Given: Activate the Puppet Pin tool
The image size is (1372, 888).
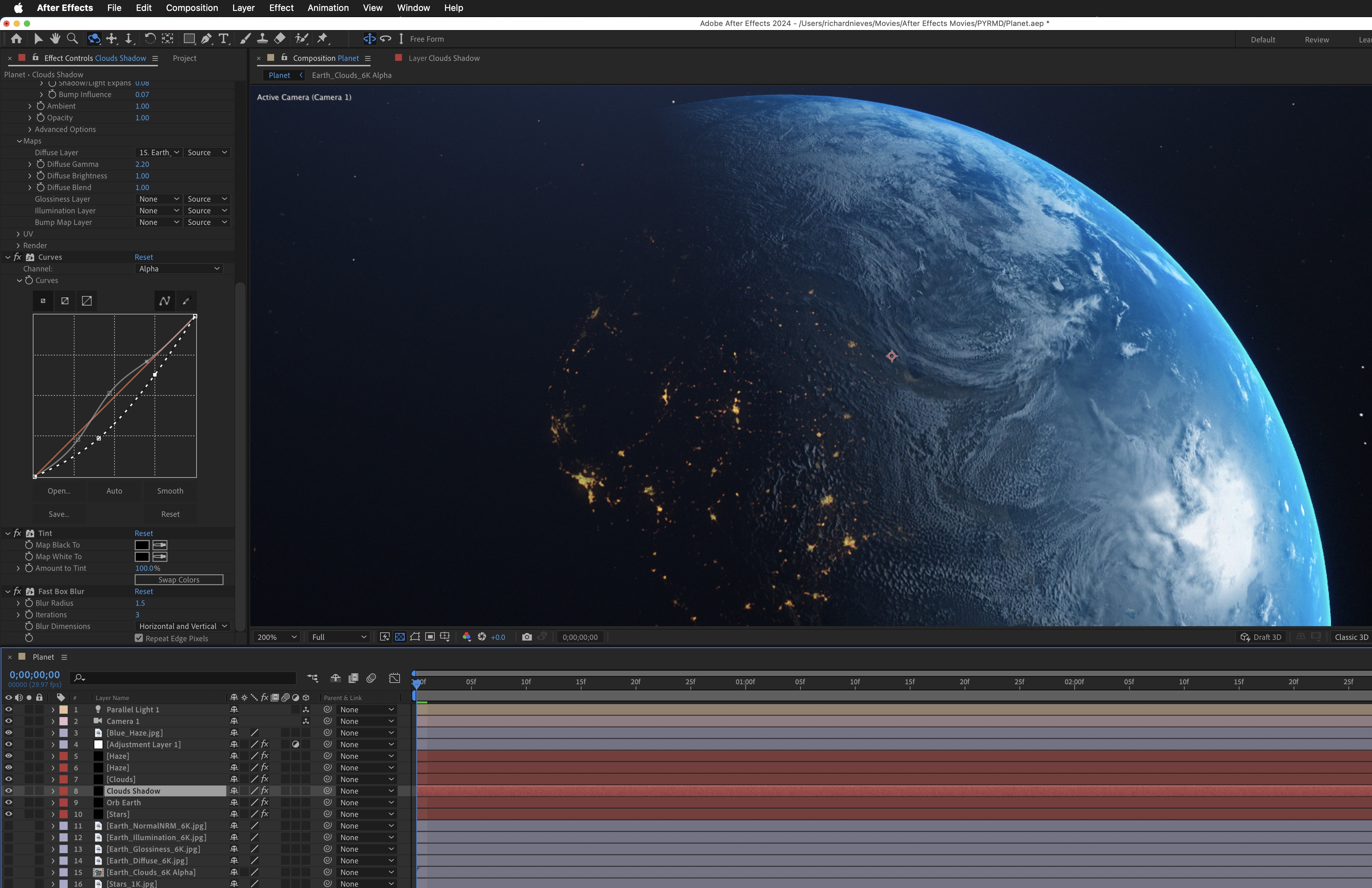Looking at the screenshot, I should click(x=322, y=39).
